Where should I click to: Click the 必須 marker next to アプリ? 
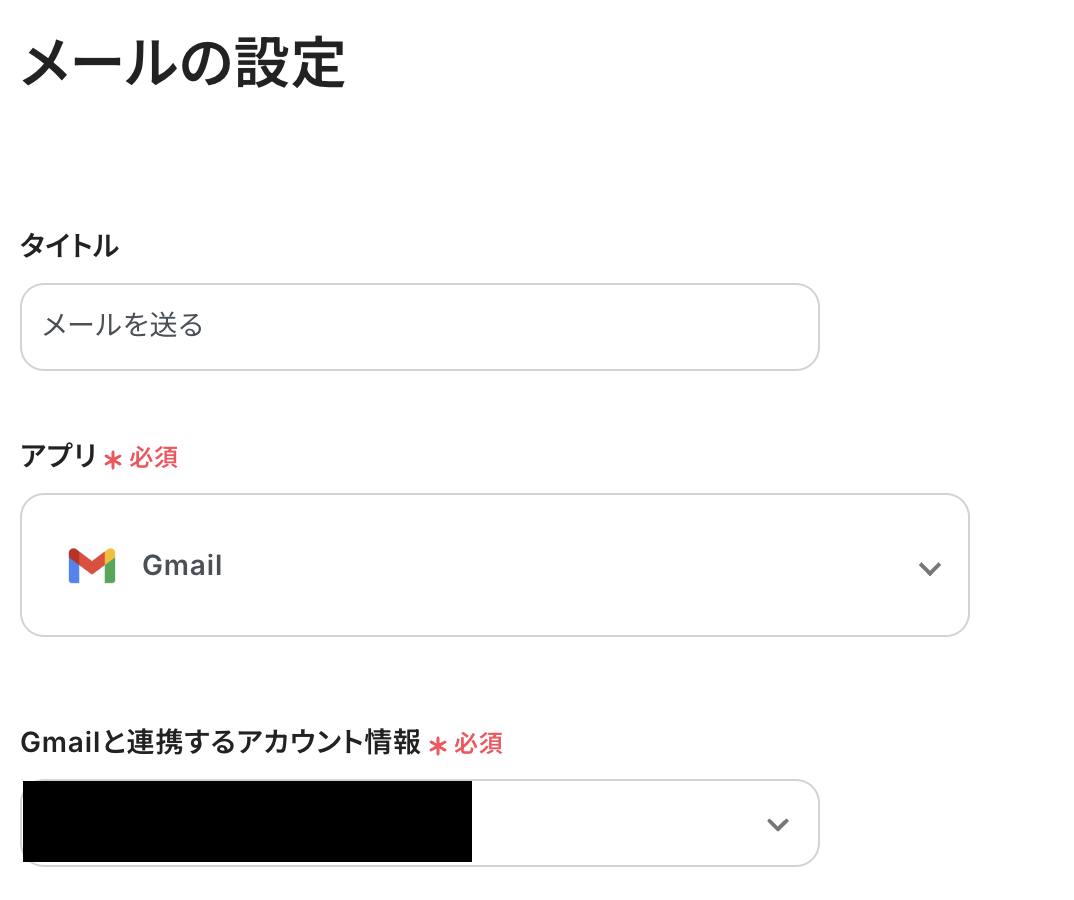153,458
